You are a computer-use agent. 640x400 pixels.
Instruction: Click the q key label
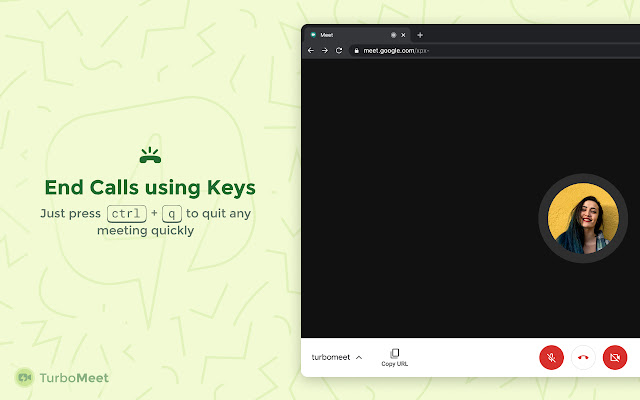click(x=172, y=214)
